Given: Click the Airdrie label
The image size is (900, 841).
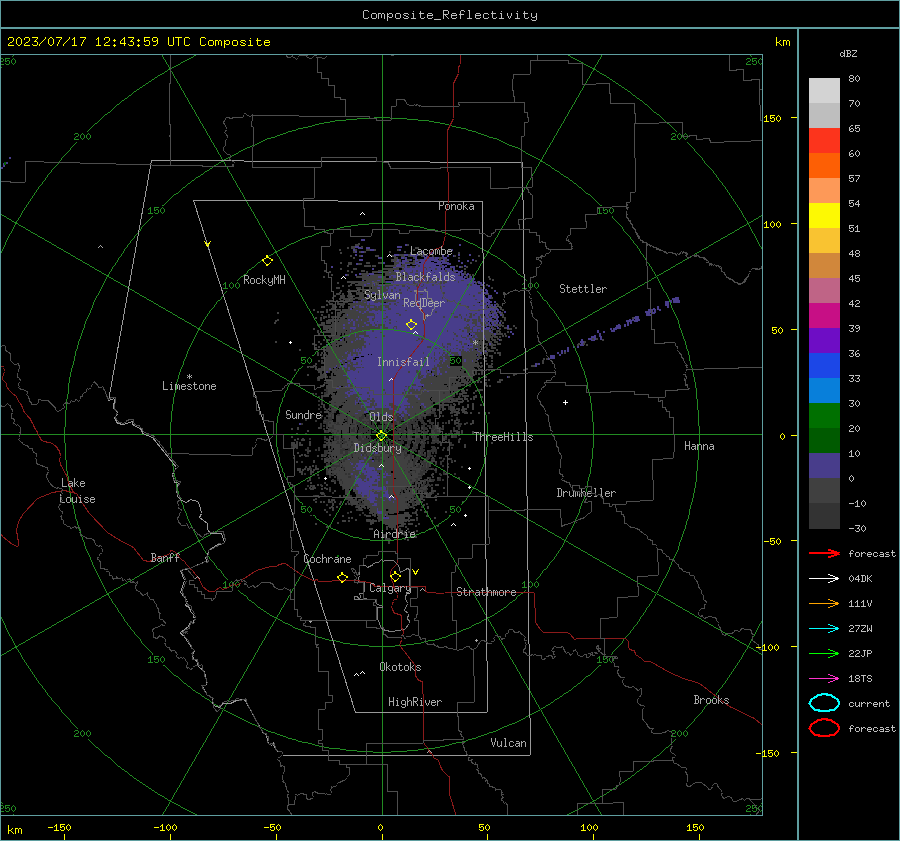Looking at the screenshot, I should pos(394,534).
